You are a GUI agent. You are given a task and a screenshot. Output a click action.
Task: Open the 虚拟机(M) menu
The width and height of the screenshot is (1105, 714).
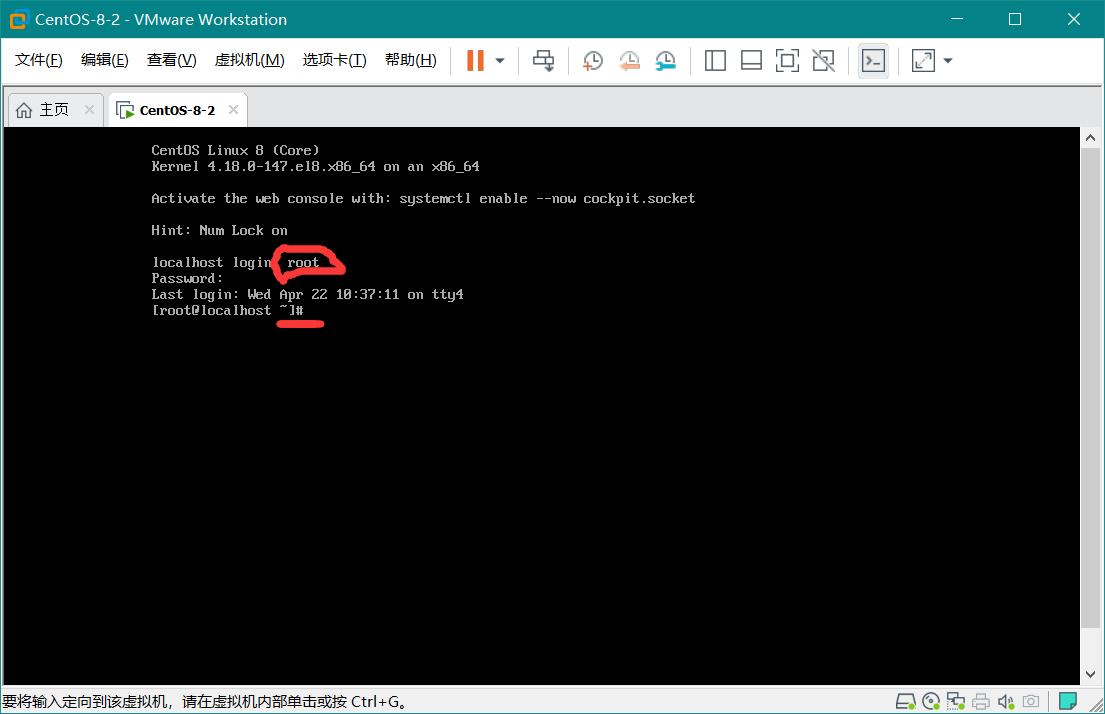249,61
